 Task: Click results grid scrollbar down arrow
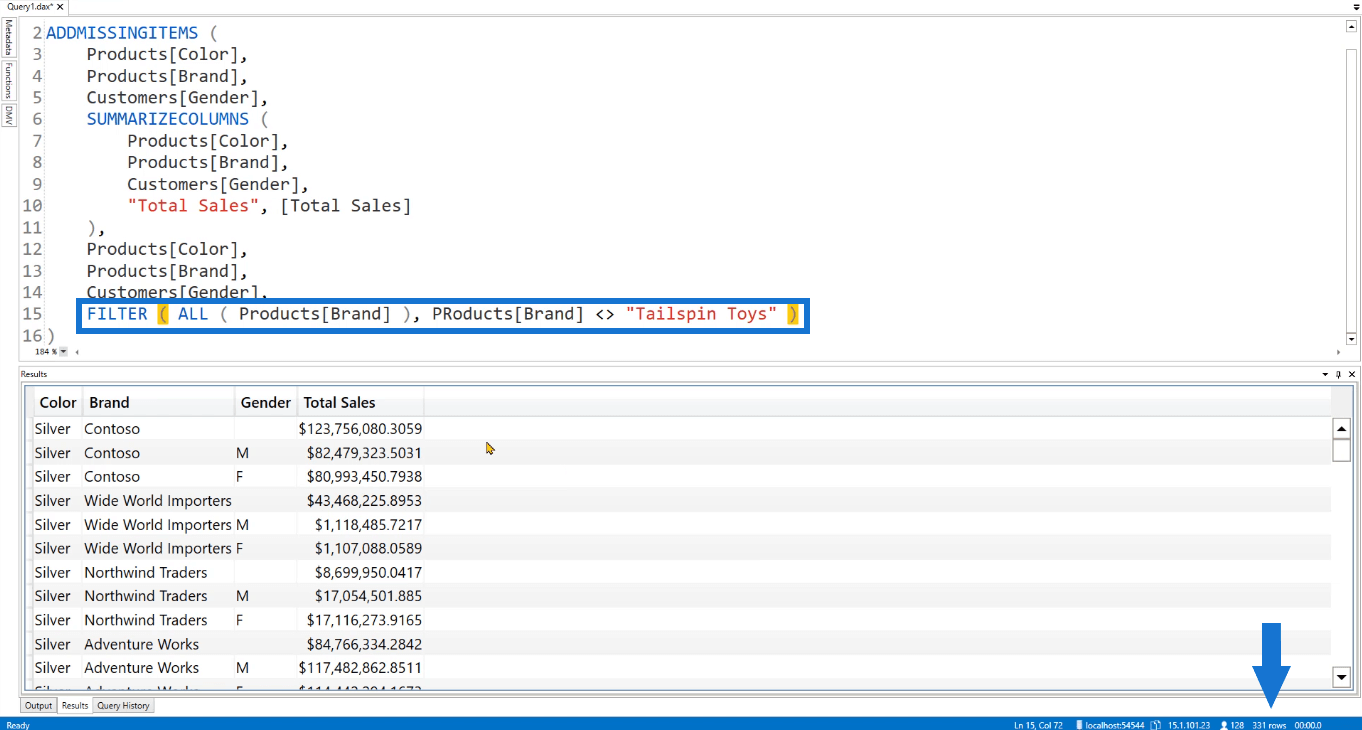click(1342, 678)
